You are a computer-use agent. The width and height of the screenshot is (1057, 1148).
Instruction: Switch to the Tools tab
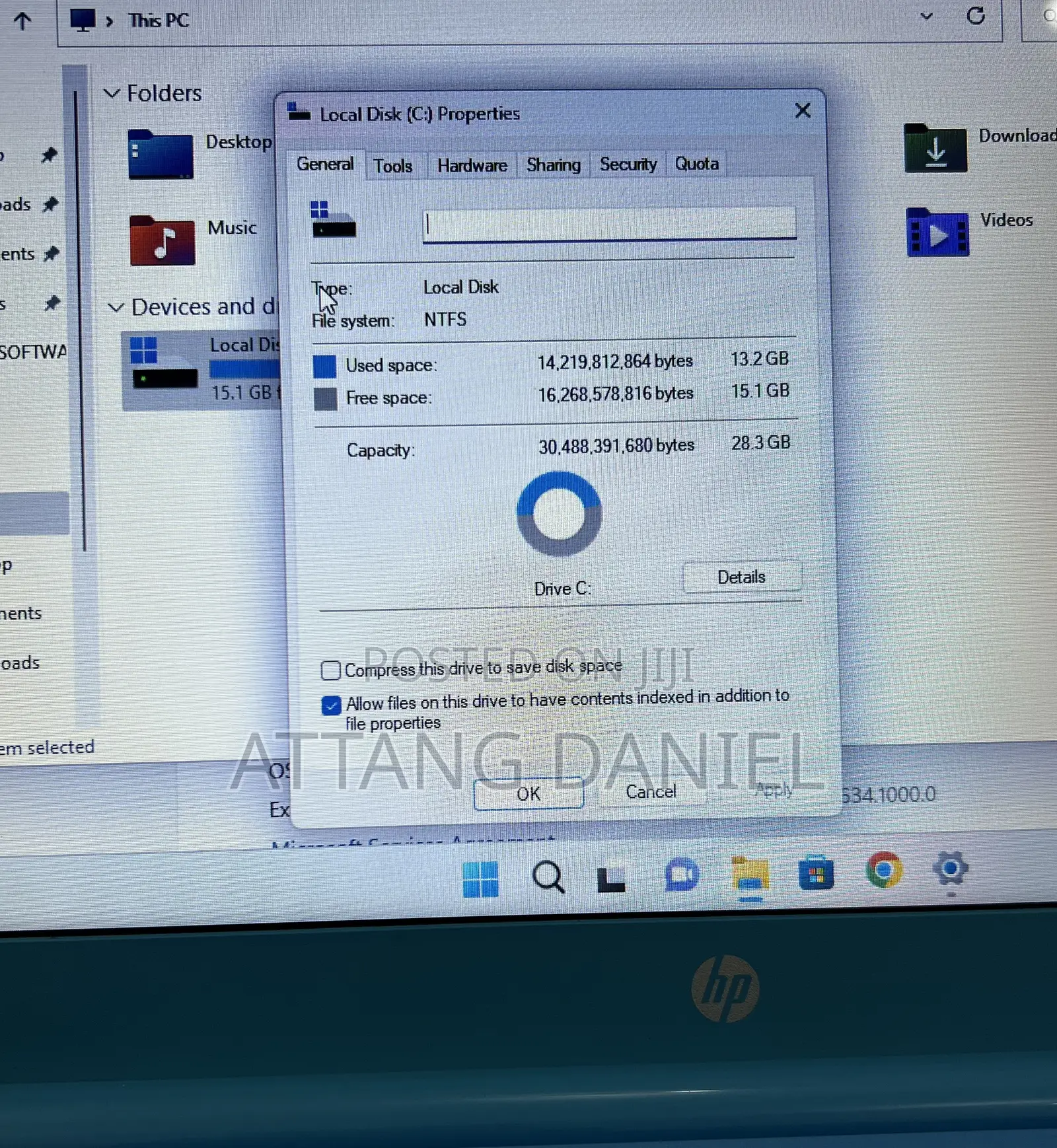pyautogui.click(x=393, y=166)
